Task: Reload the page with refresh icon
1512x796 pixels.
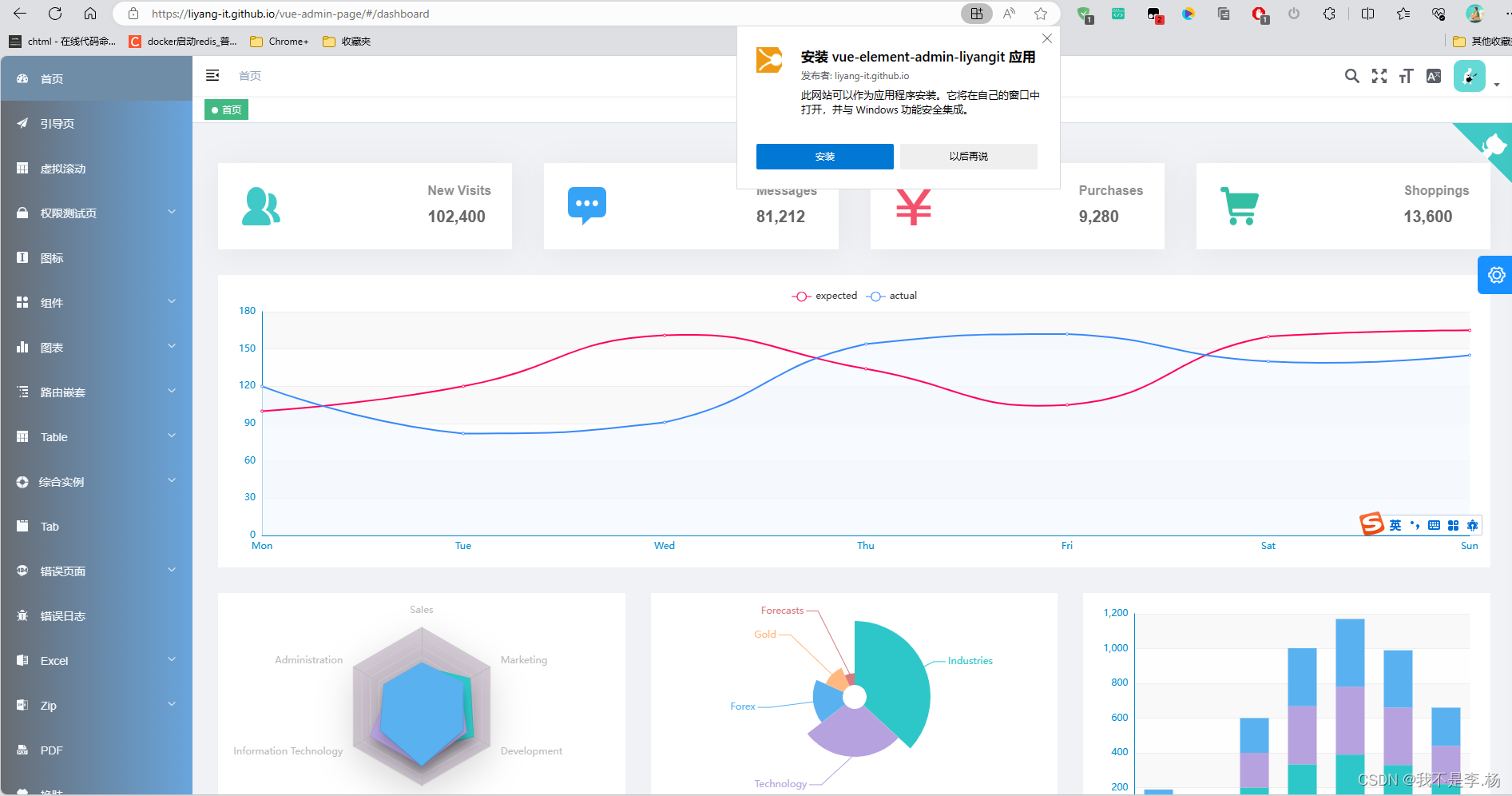Action: point(55,14)
